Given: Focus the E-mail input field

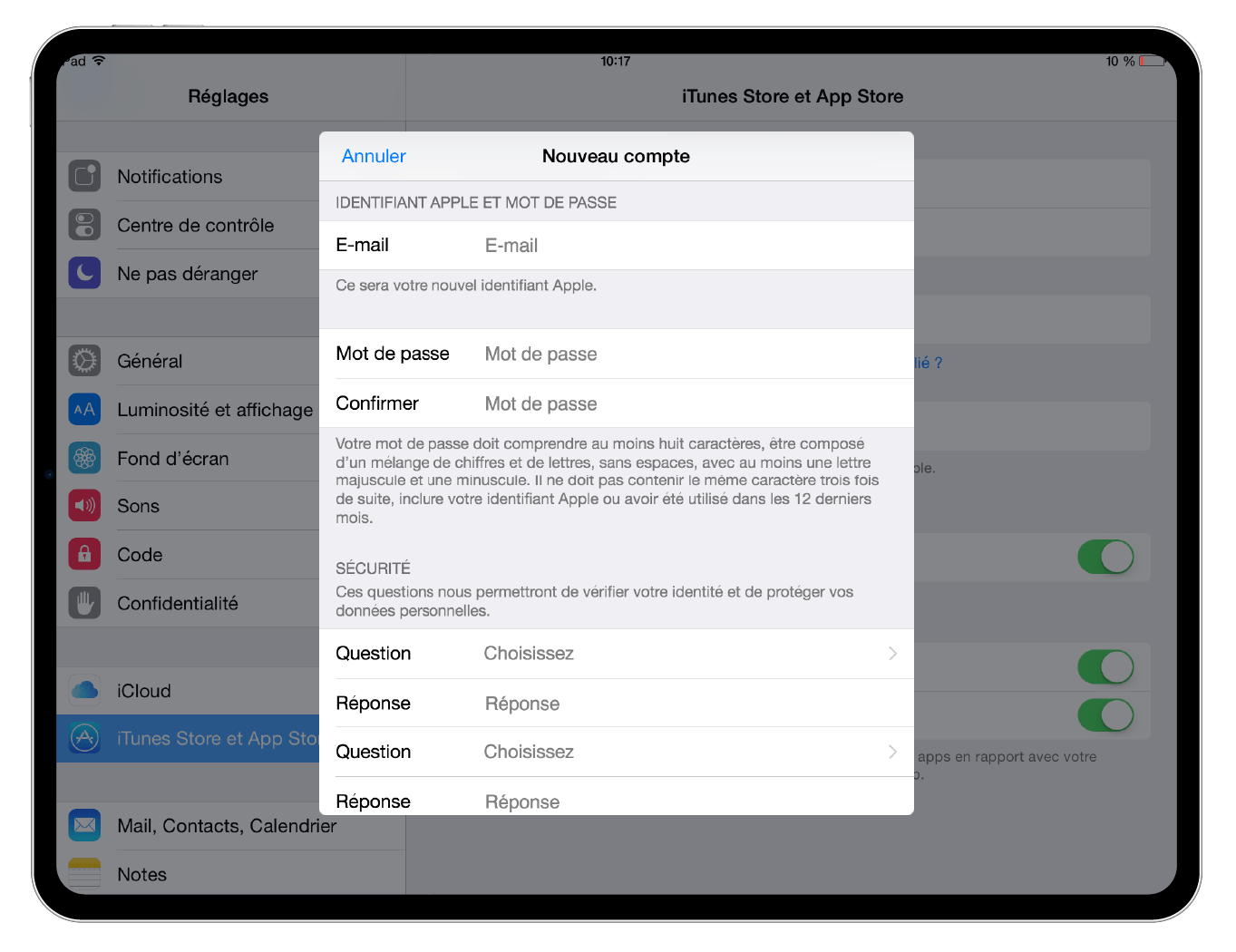Looking at the screenshot, I should (617, 246).
